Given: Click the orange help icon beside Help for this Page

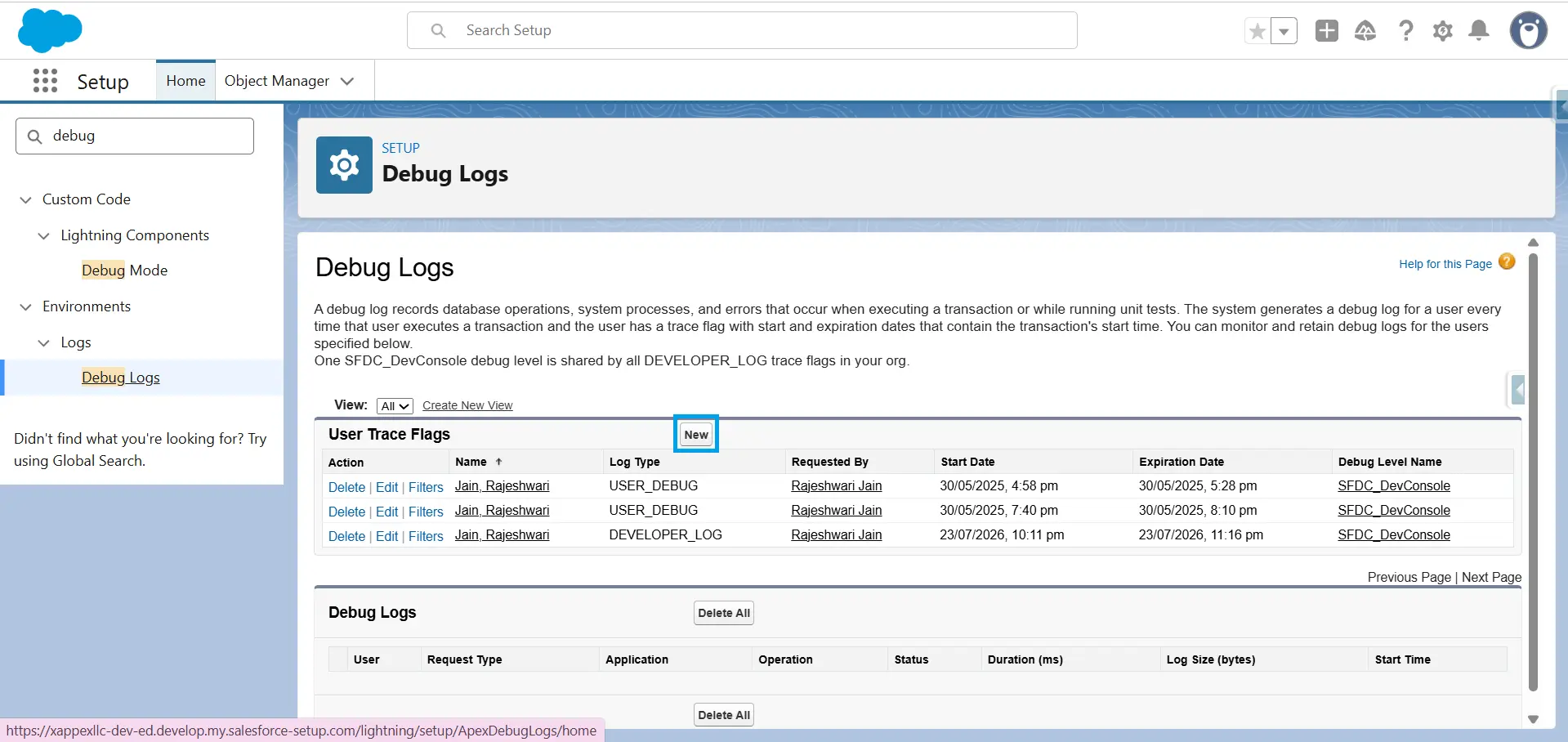Looking at the screenshot, I should coord(1508,261).
